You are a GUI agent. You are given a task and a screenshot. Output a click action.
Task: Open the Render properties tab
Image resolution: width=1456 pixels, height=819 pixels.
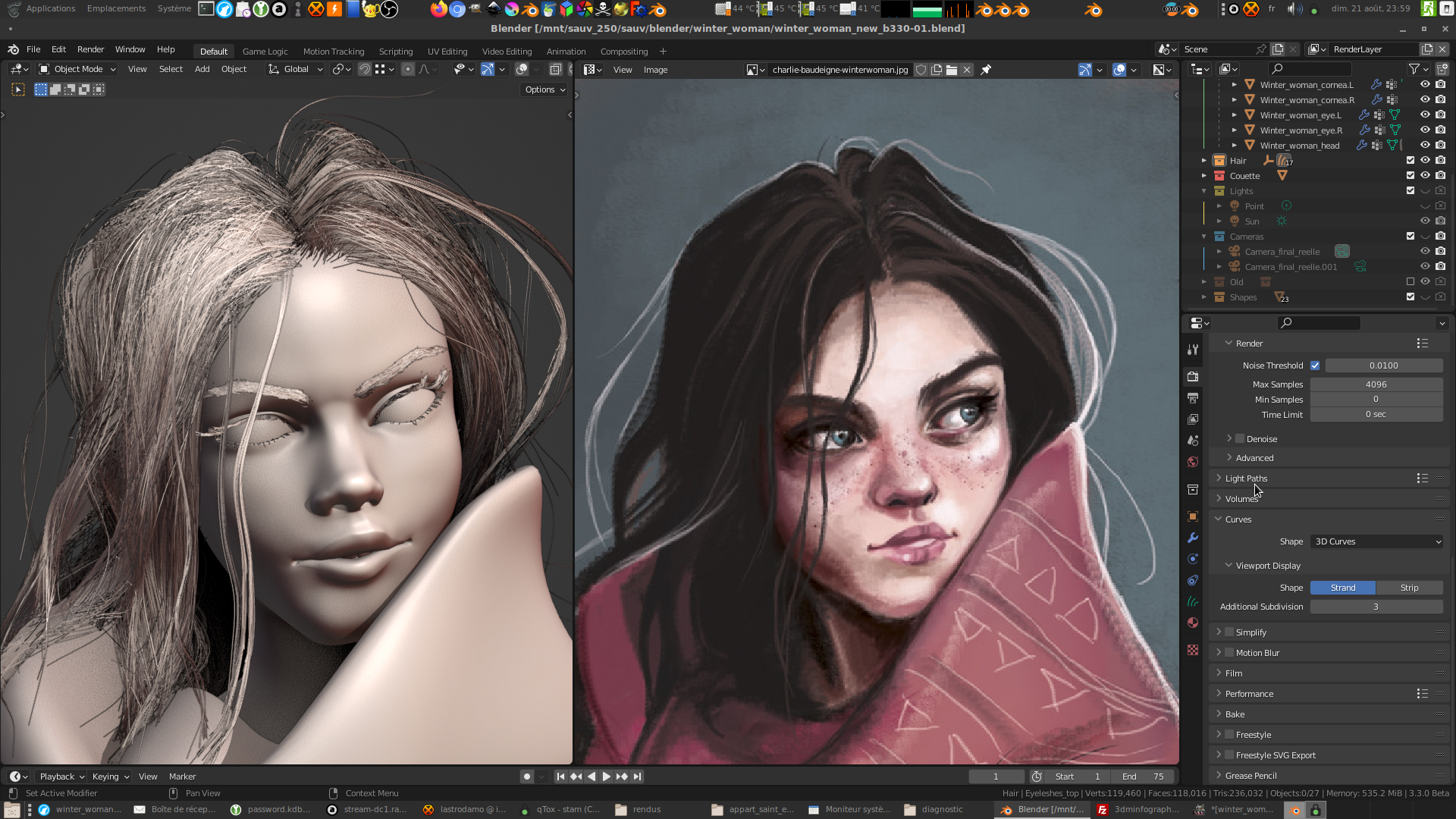click(1193, 376)
